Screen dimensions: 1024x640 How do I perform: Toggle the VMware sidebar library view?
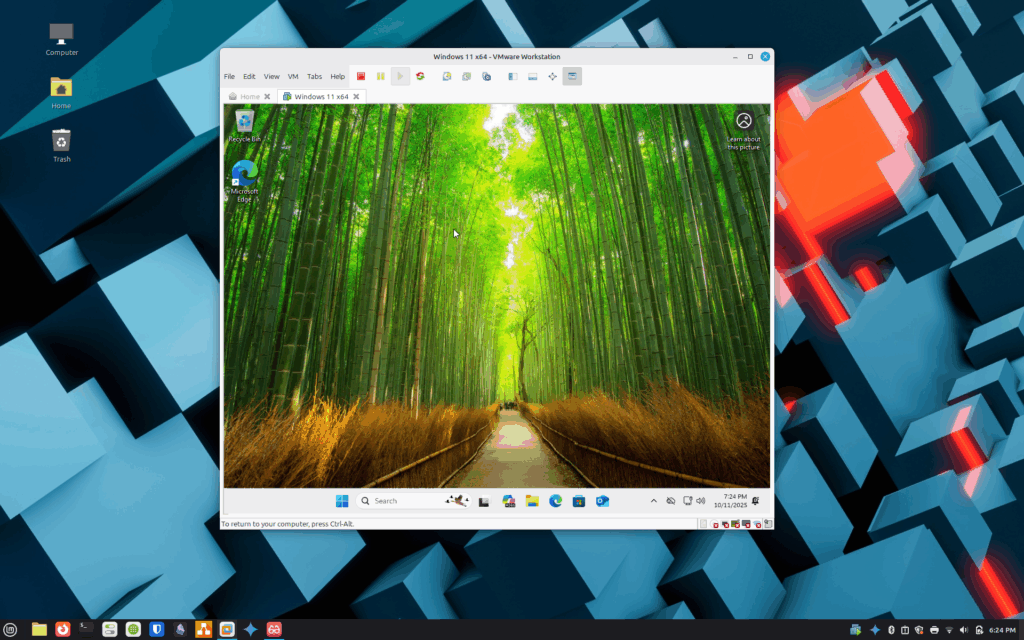[512, 76]
